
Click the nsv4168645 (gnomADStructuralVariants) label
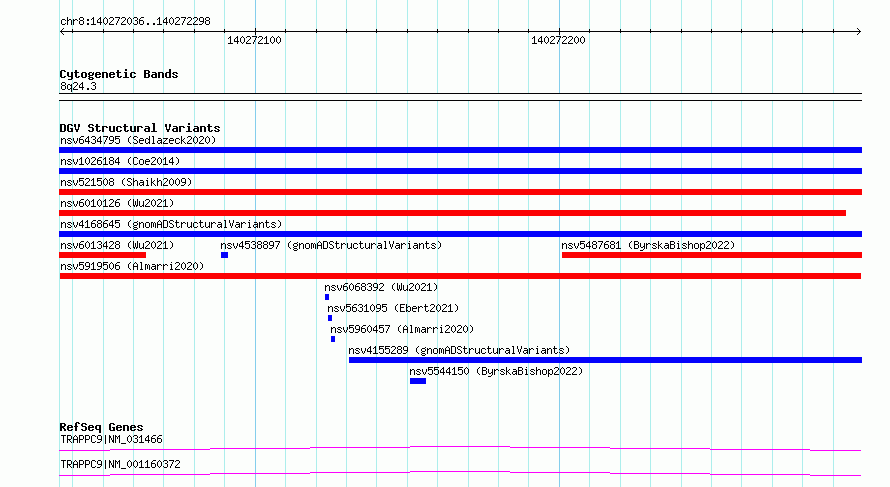(171, 224)
